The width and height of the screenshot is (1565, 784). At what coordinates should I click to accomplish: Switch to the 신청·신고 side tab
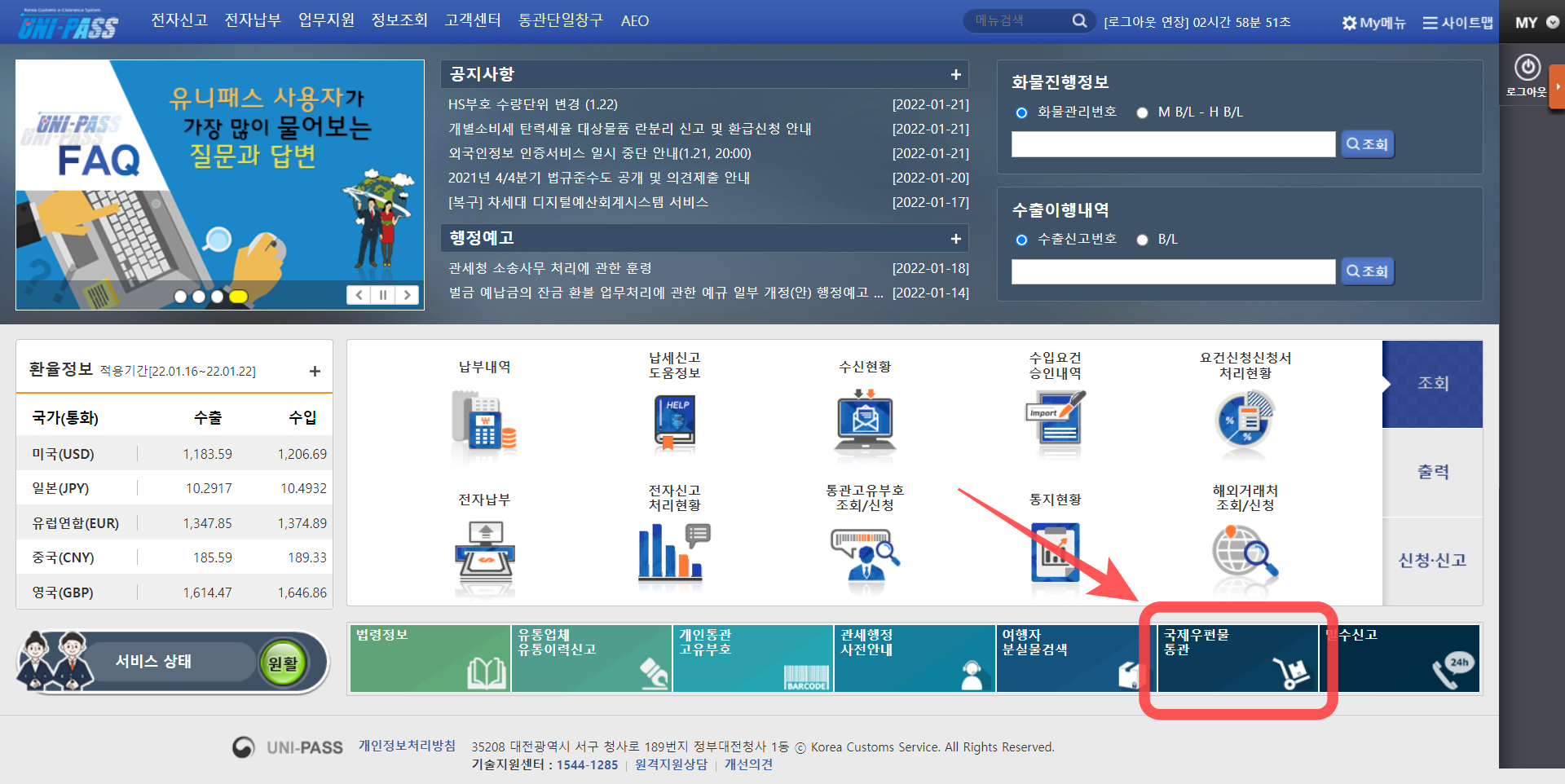(1432, 561)
